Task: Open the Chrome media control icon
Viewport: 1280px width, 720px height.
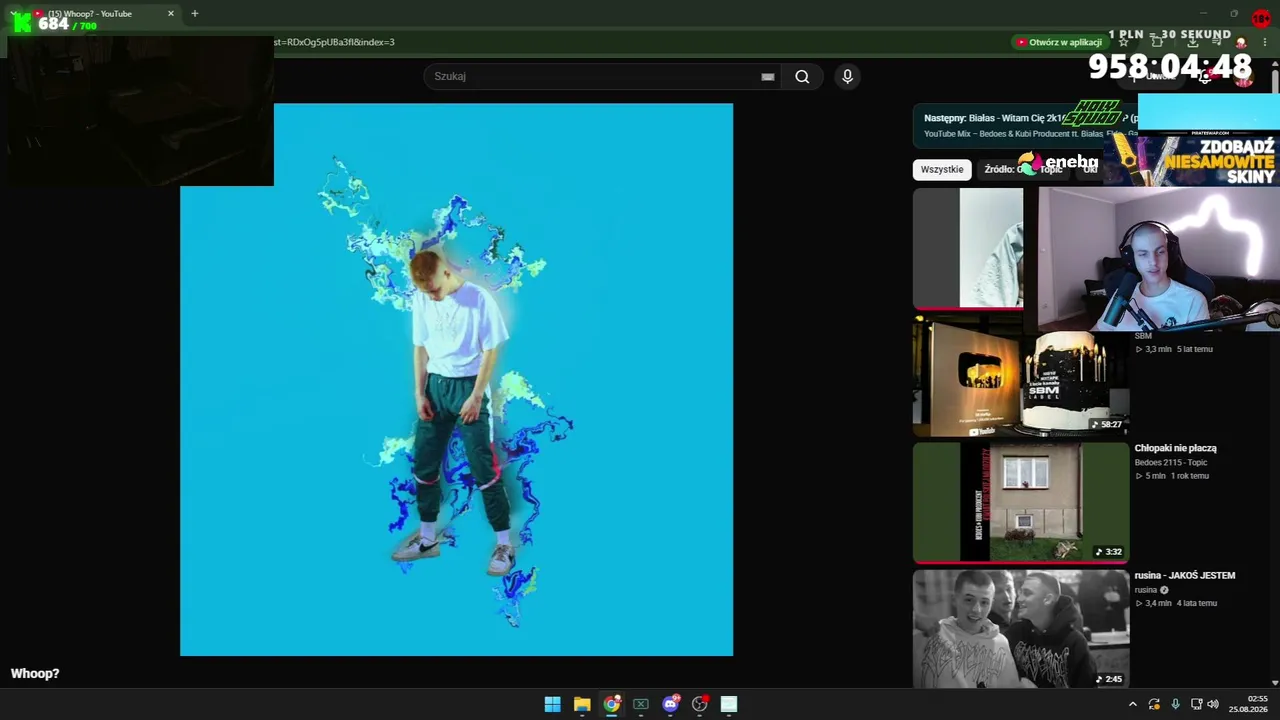Action: (x=1217, y=42)
